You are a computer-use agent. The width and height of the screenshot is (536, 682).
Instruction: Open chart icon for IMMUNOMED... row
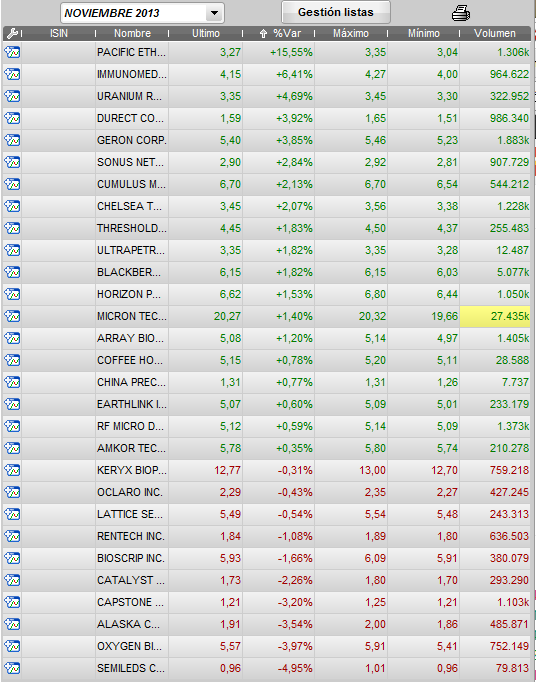[x=12, y=74]
